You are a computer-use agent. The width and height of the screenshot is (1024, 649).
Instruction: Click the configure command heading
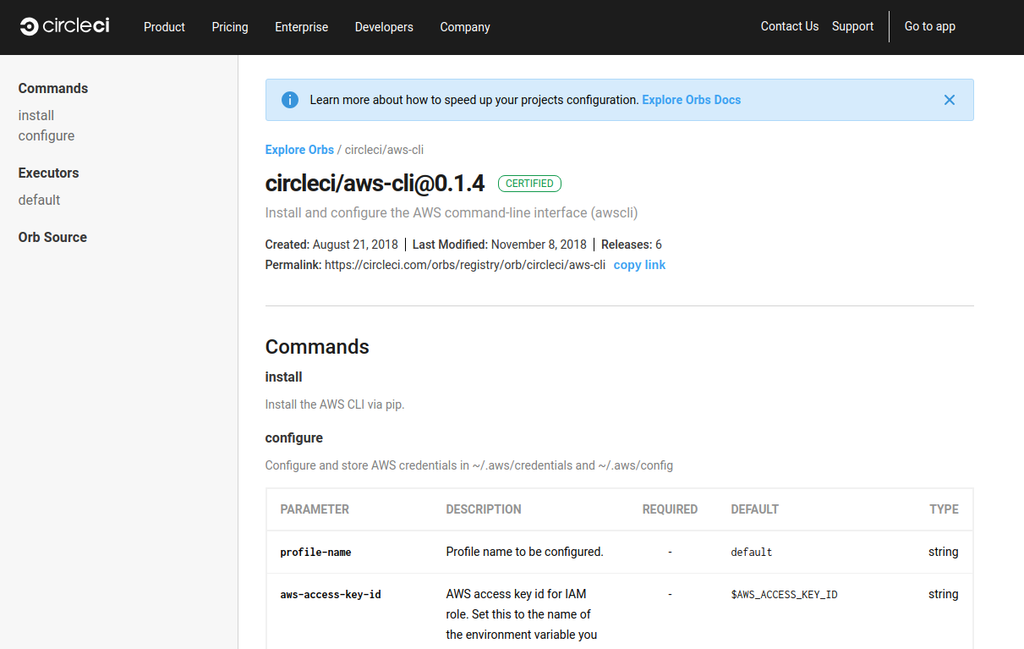point(294,438)
